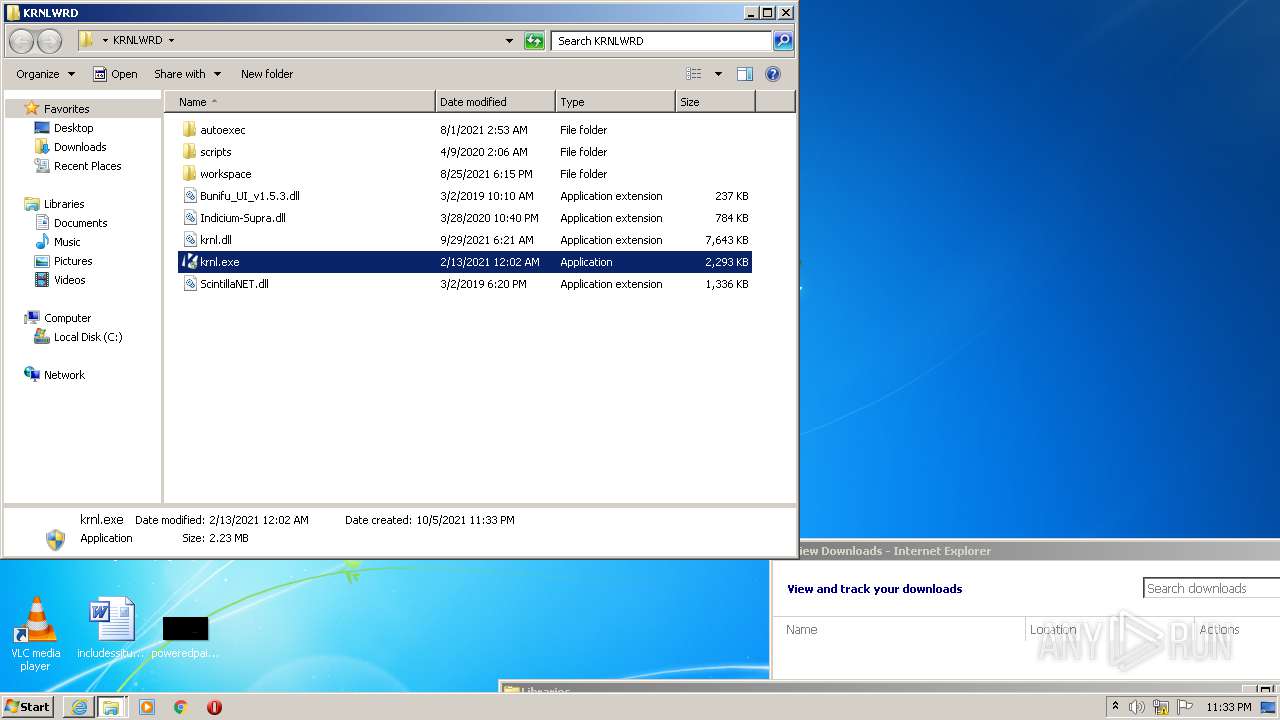
Task: Click the Search KRNLWRD input field
Action: coord(662,41)
